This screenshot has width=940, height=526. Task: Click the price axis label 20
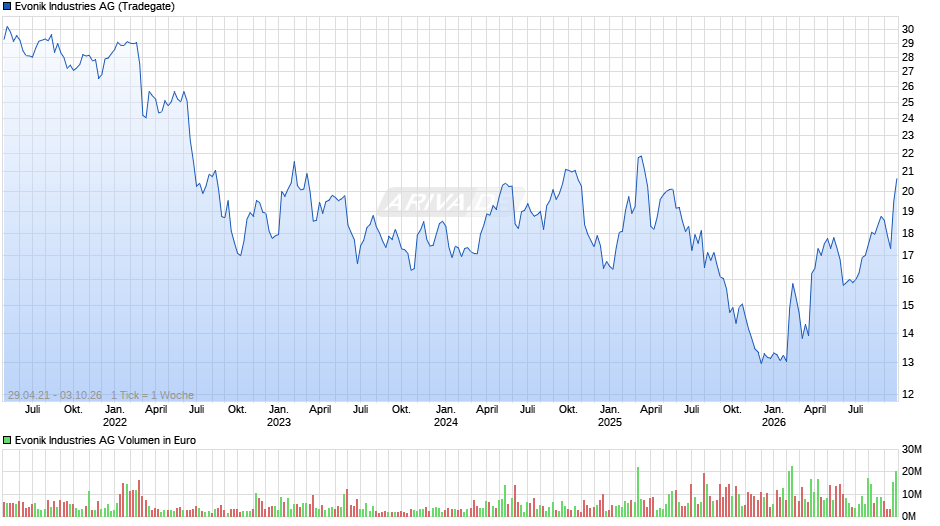908,191
